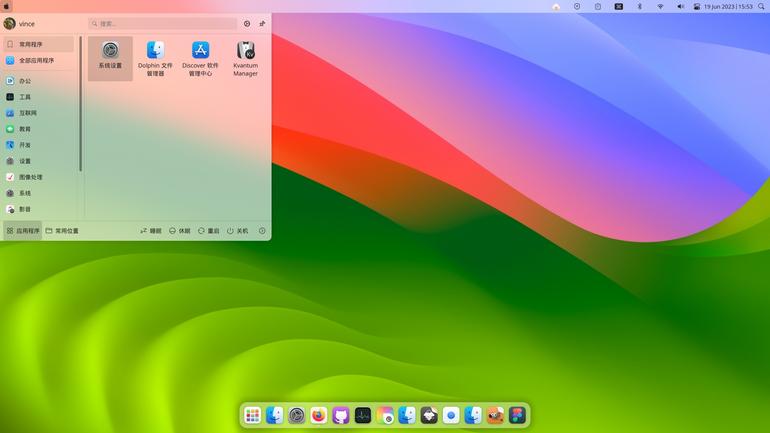
Task: Open the extra power options button
Action: click(262, 231)
